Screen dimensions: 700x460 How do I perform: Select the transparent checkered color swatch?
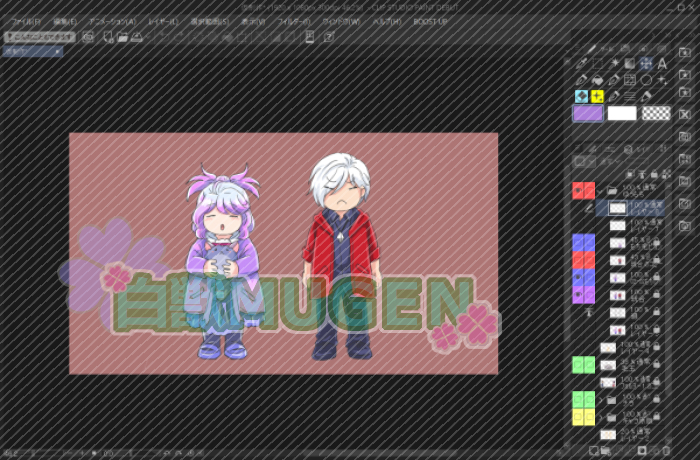click(x=656, y=114)
